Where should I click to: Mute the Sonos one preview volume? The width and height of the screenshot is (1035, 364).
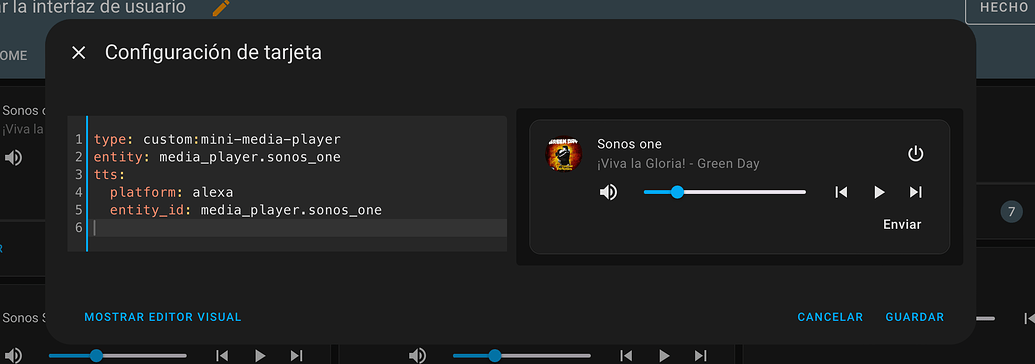tap(608, 192)
